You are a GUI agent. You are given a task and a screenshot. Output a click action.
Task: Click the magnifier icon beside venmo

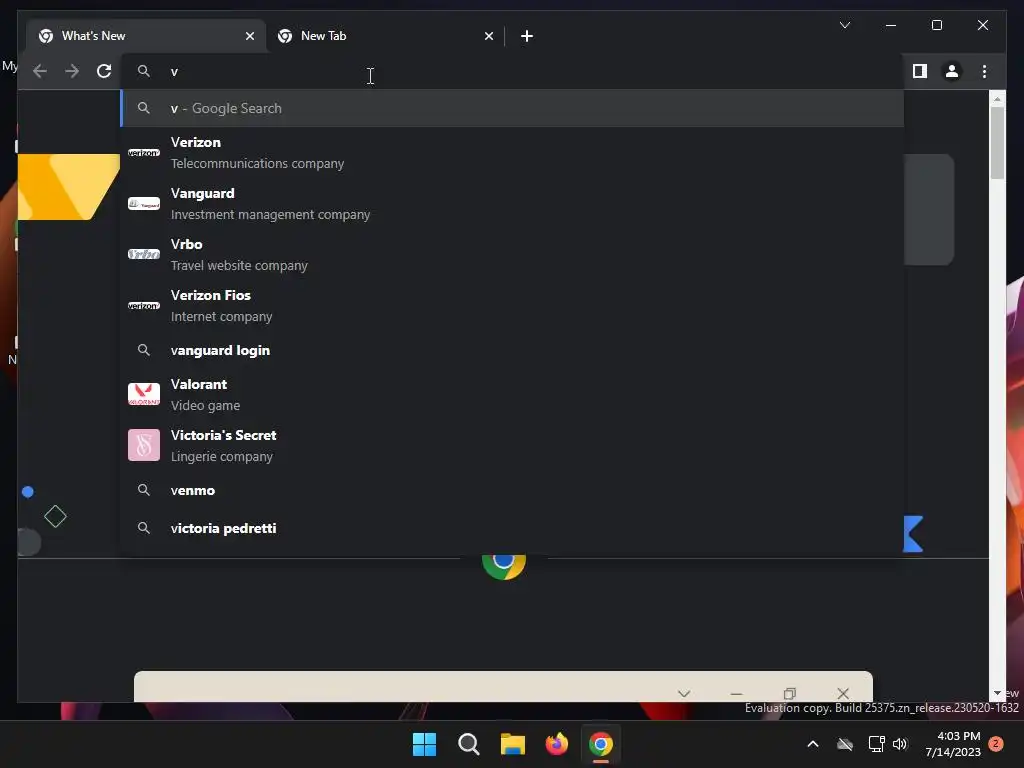point(144,490)
